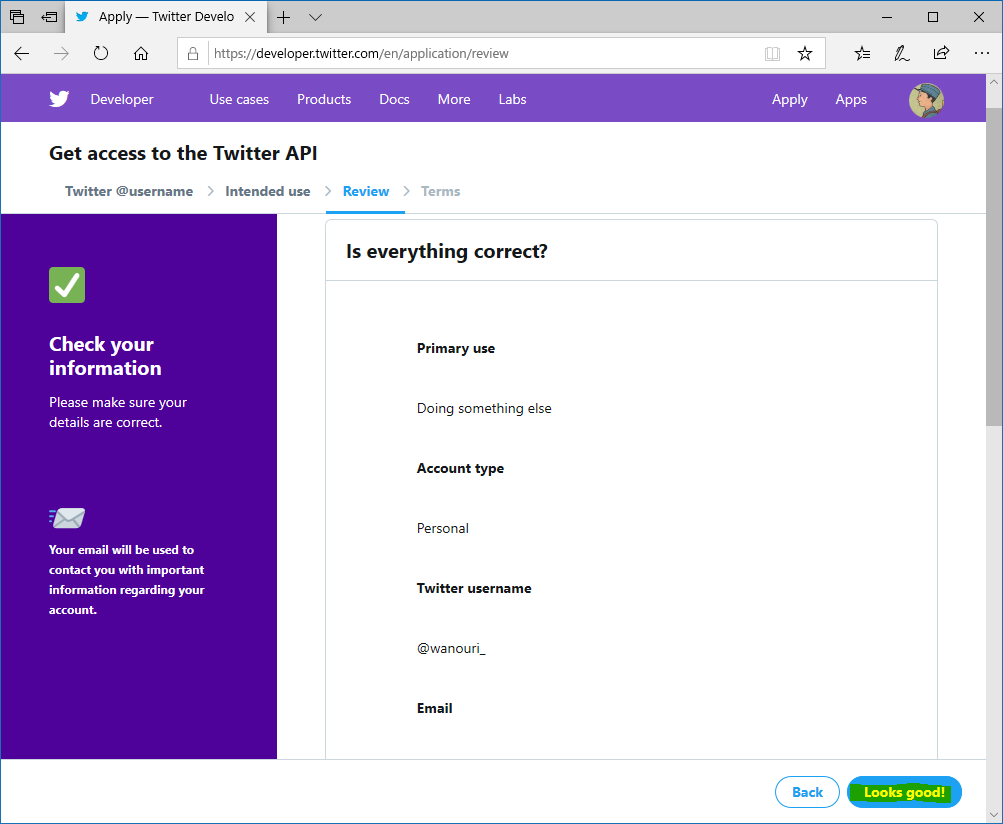1003x824 pixels.
Task: Maximize the browser window
Action: tap(933, 17)
